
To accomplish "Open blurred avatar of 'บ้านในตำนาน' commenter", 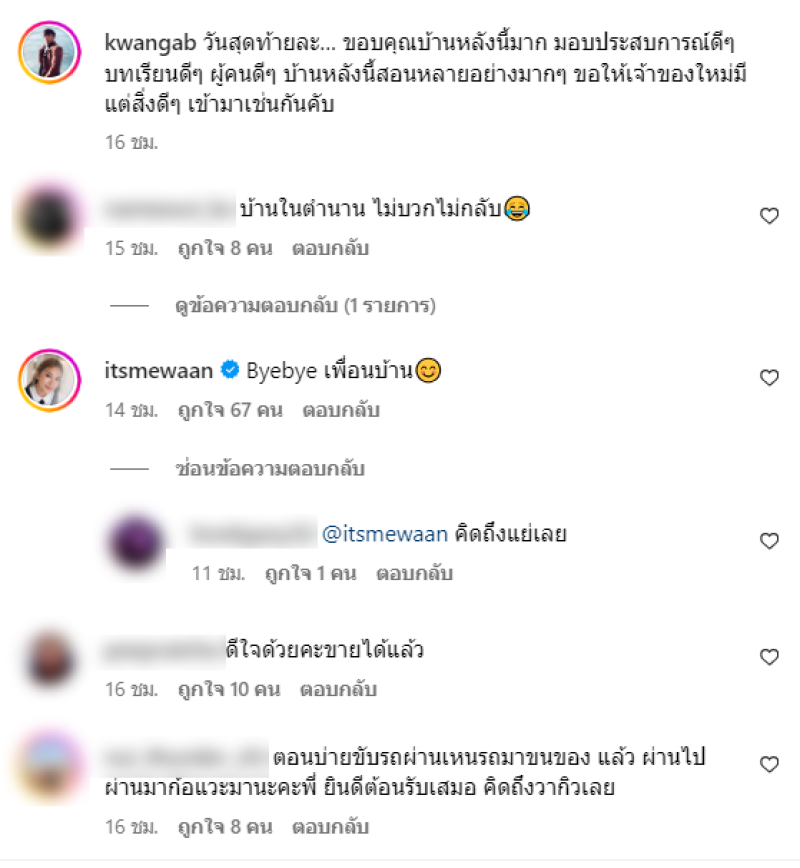I will tap(50, 218).
